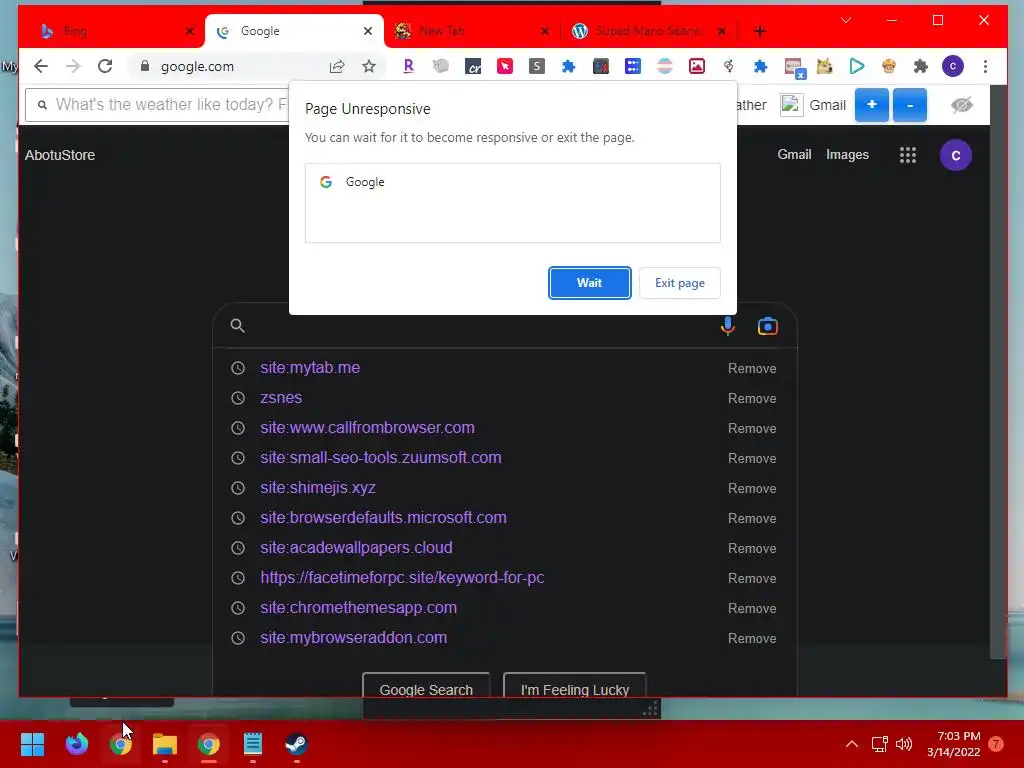The image size is (1024, 768).
Task: Bookmark the page with the star icon
Action: (369, 66)
